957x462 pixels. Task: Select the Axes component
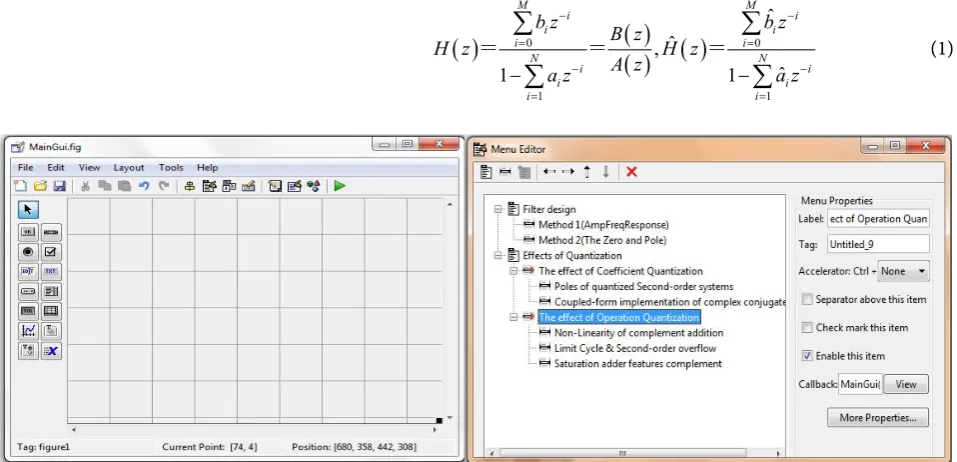click(x=29, y=331)
